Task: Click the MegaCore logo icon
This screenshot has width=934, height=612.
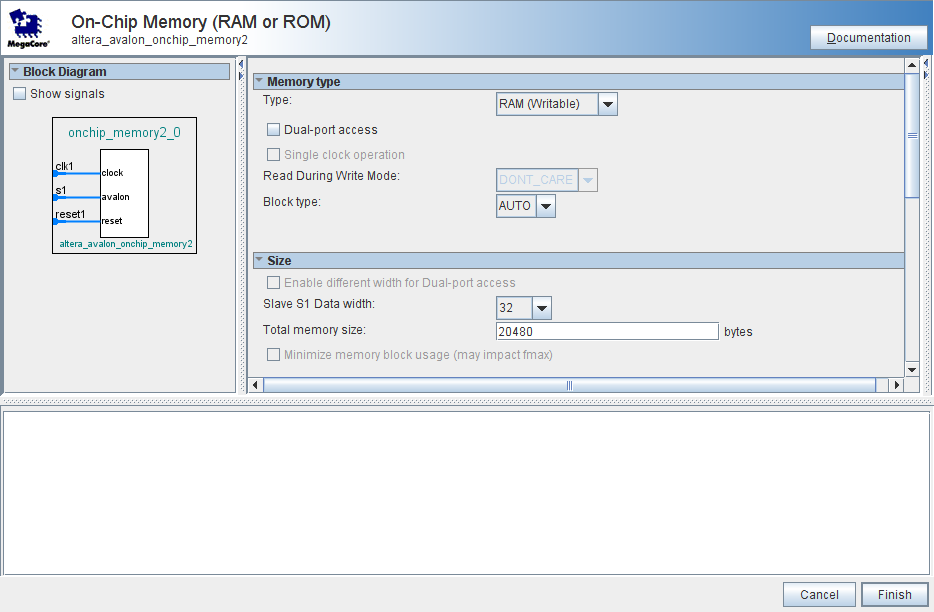Action: tap(28, 29)
